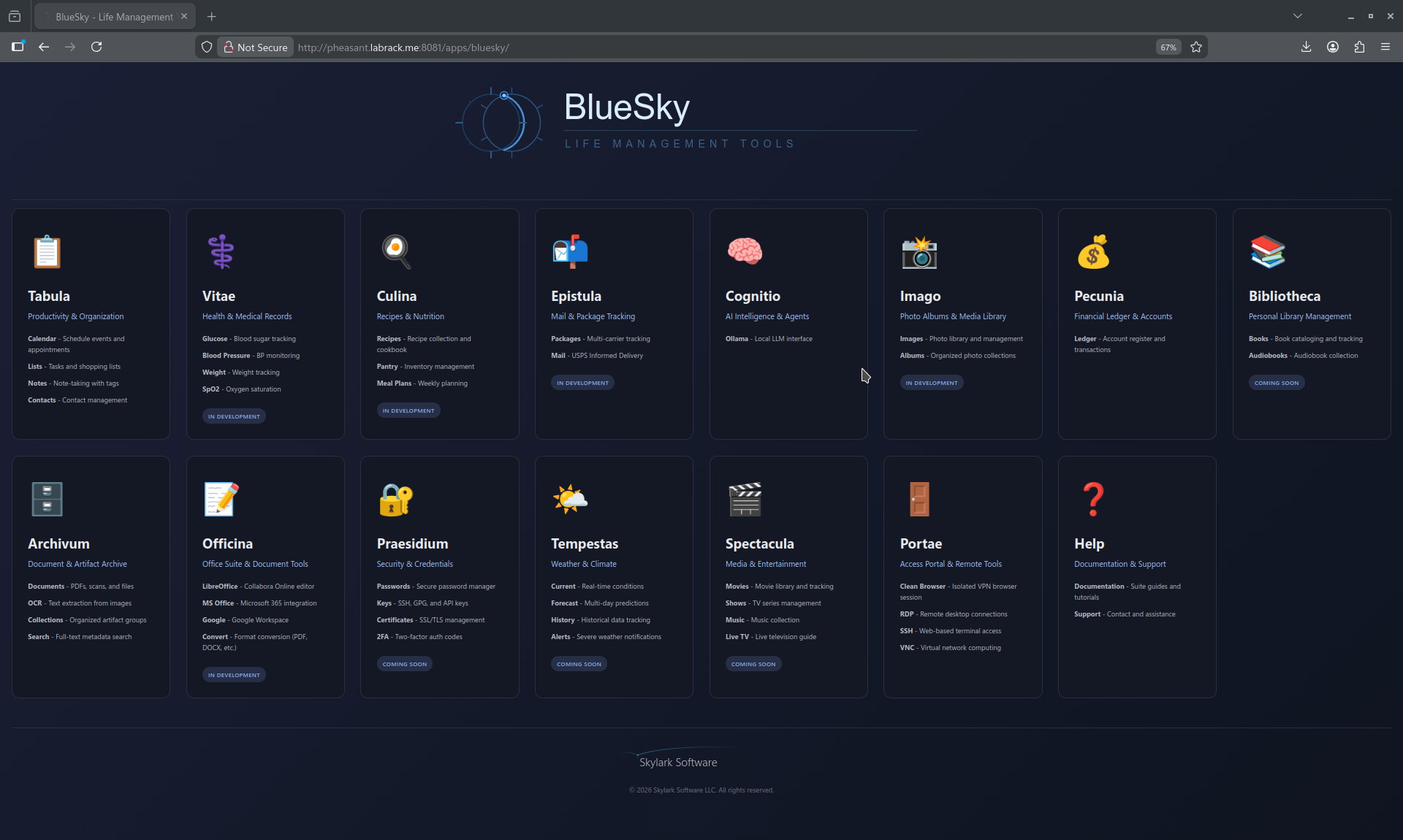This screenshot has height=840, width=1403.
Task: Open the browser hamburger menu
Action: tap(1386, 47)
